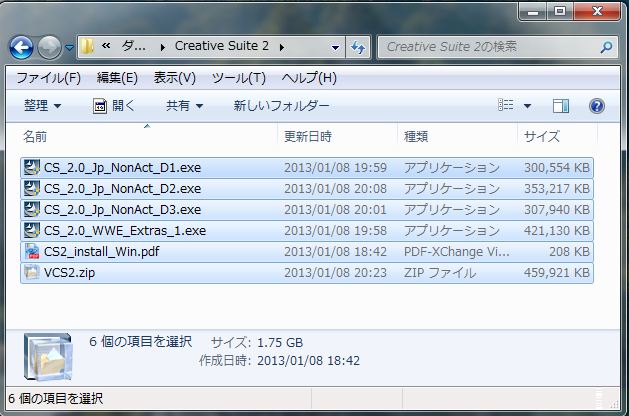Maximize the Explorer window
Viewport: 629px width, 416px height.
[x=560, y=12]
